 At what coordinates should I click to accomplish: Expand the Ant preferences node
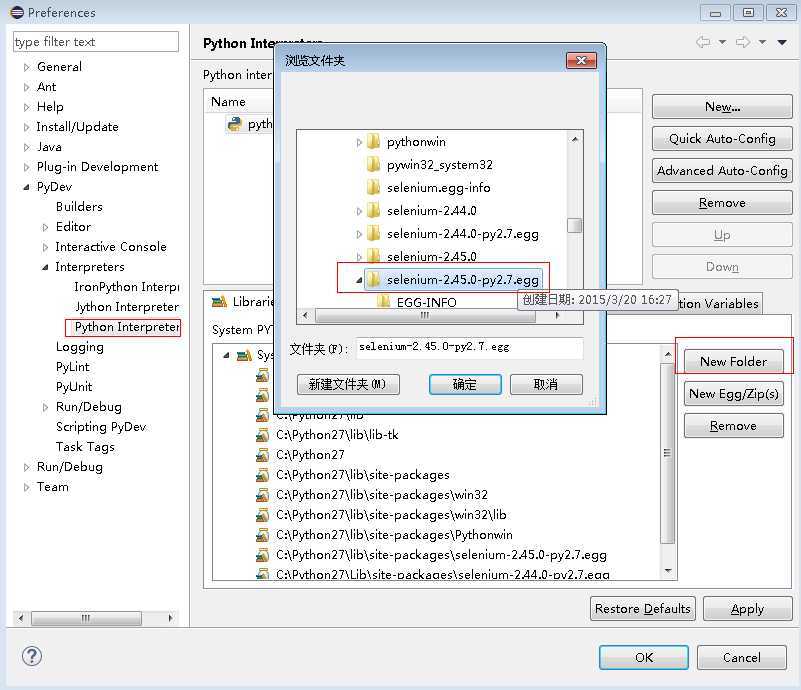click(x=27, y=87)
